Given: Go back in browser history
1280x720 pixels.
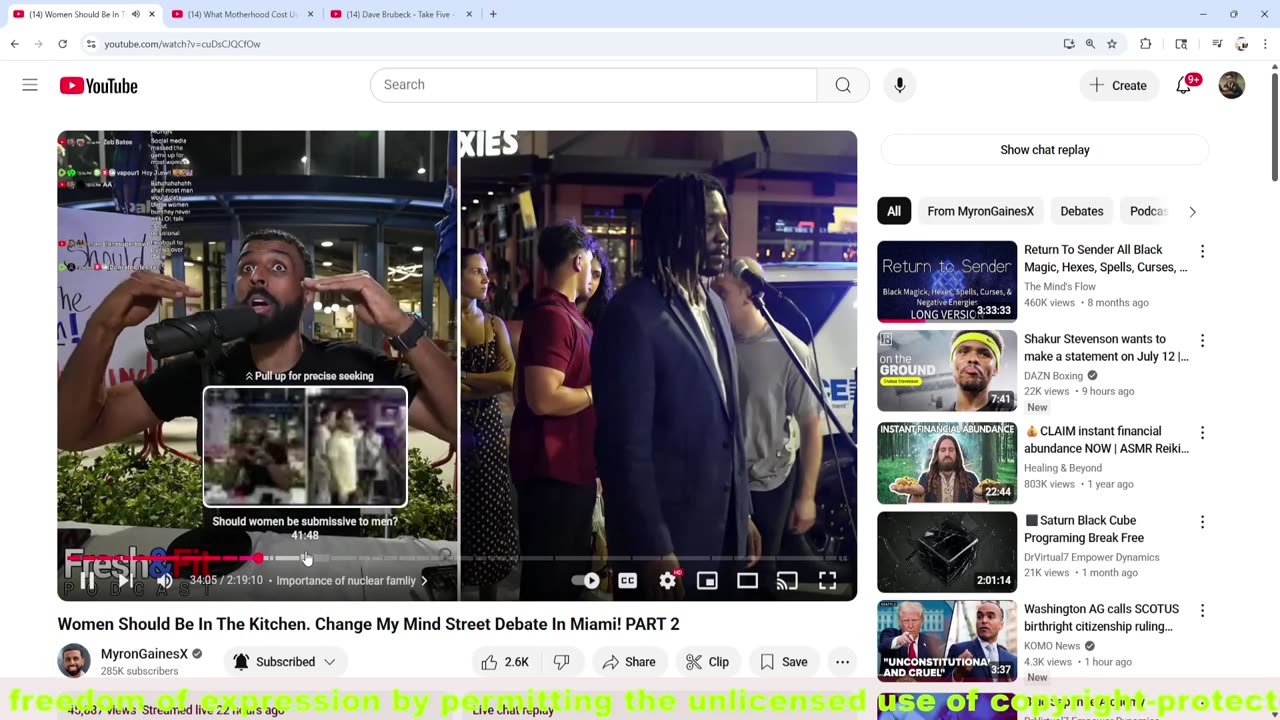Looking at the screenshot, I should [15, 44].
